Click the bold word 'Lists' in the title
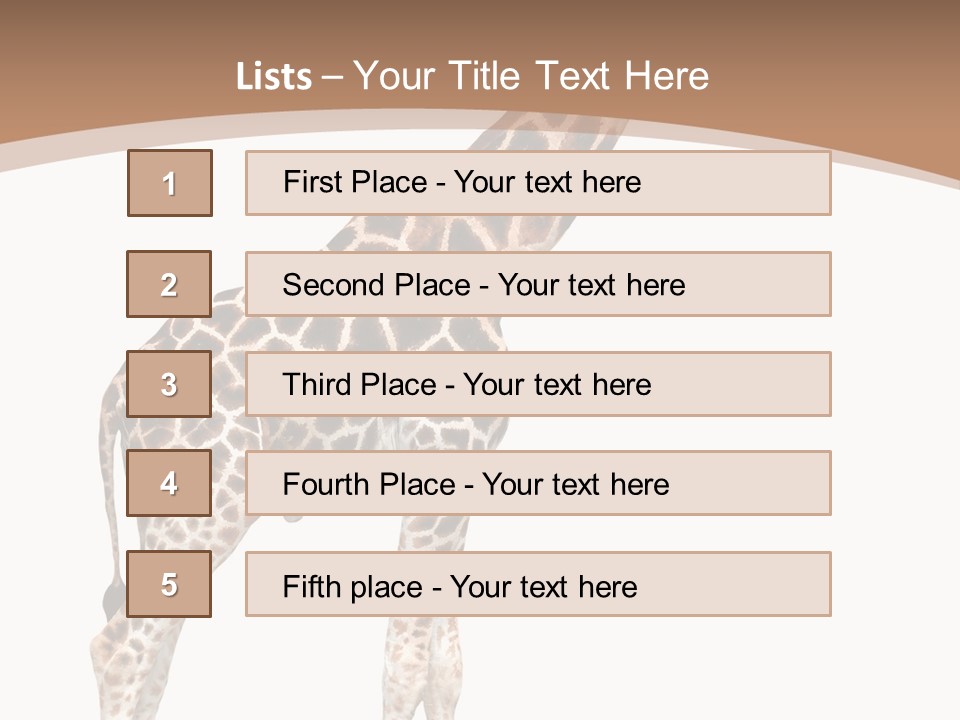The width and height of the screenshot is (960, 720). point(274,77)
